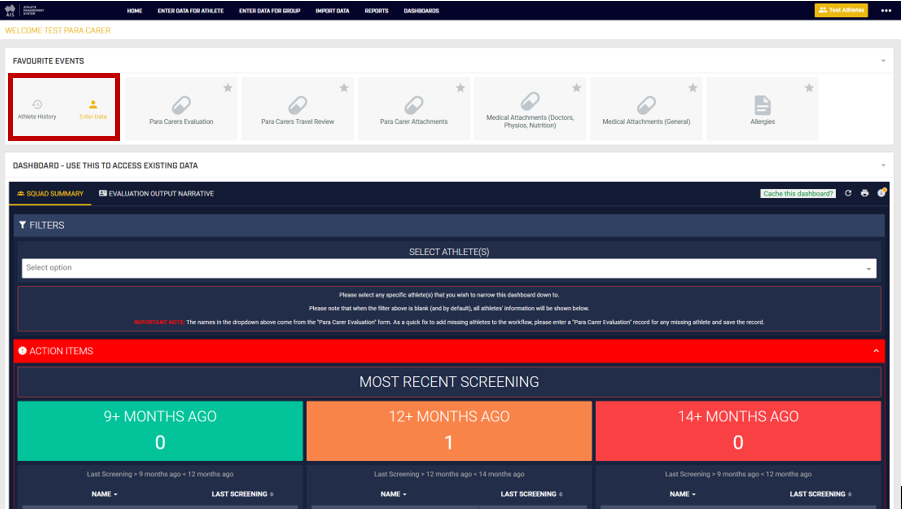Toggle favourite star on Allergies
The image size is (913, 513).
click(x=809, y=88)
